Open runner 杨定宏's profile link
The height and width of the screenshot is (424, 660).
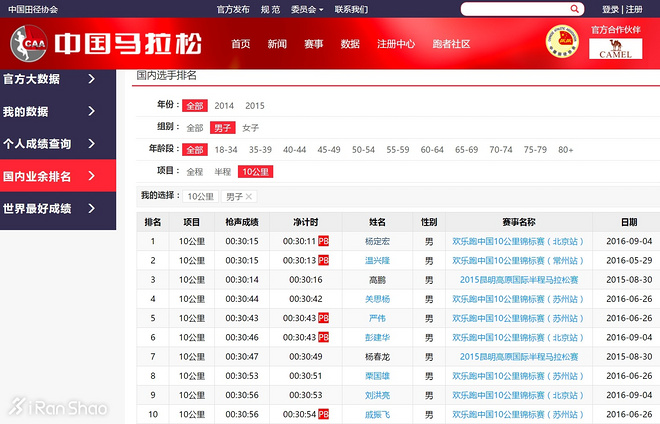coord(377,241)
